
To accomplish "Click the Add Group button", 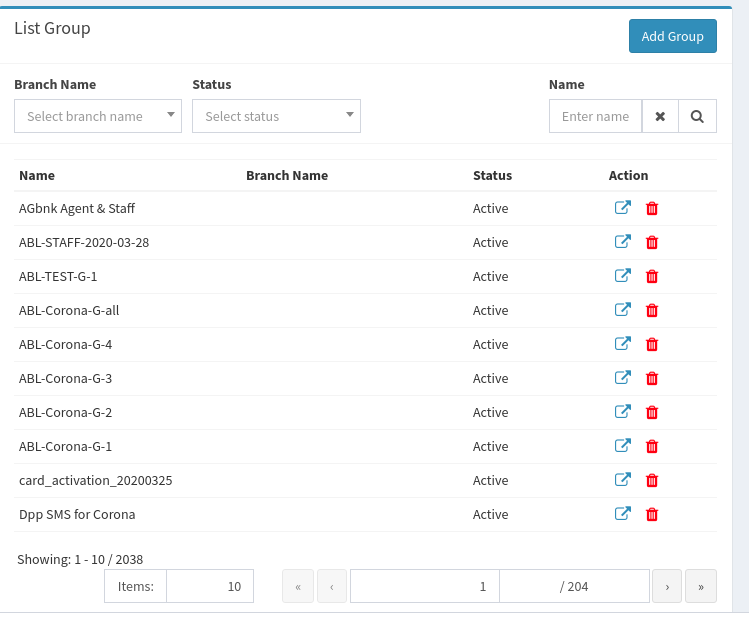I will click(x=673, y=36).
